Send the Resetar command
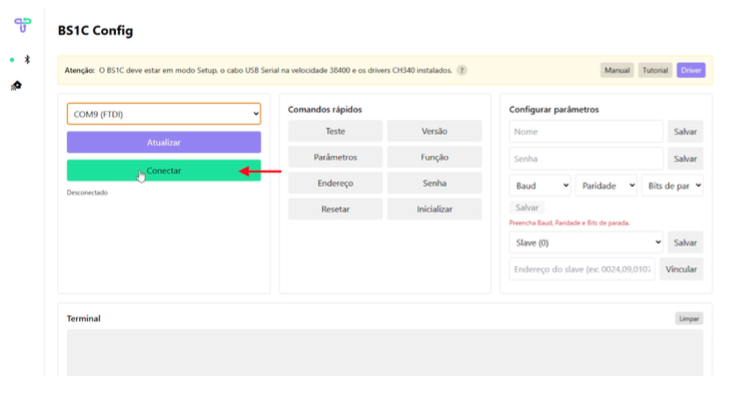This screenshot has width=729, height=406. (x=335, y=209)
